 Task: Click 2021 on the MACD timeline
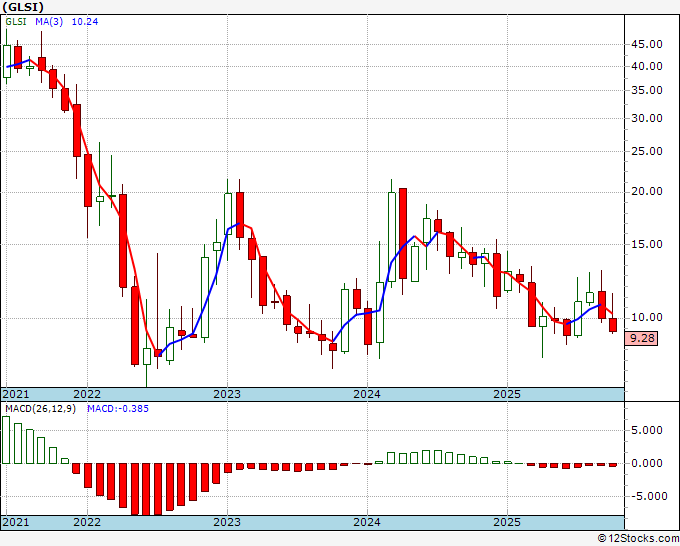click(x=16, y=522)
